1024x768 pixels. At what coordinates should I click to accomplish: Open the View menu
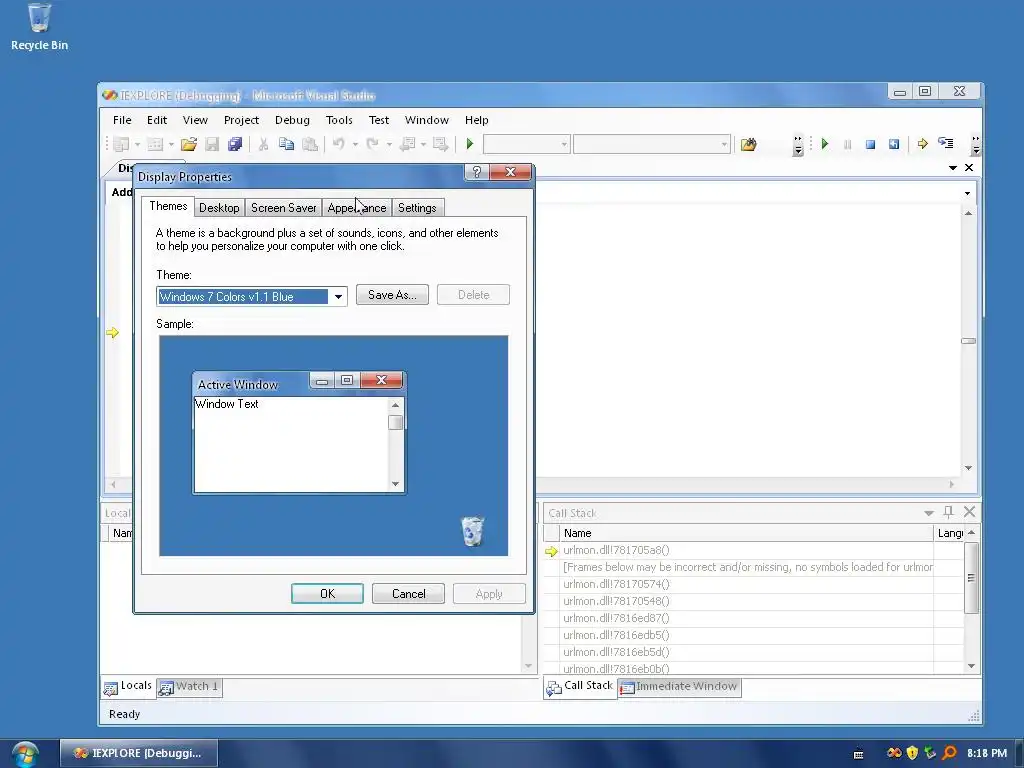(195, 120)
